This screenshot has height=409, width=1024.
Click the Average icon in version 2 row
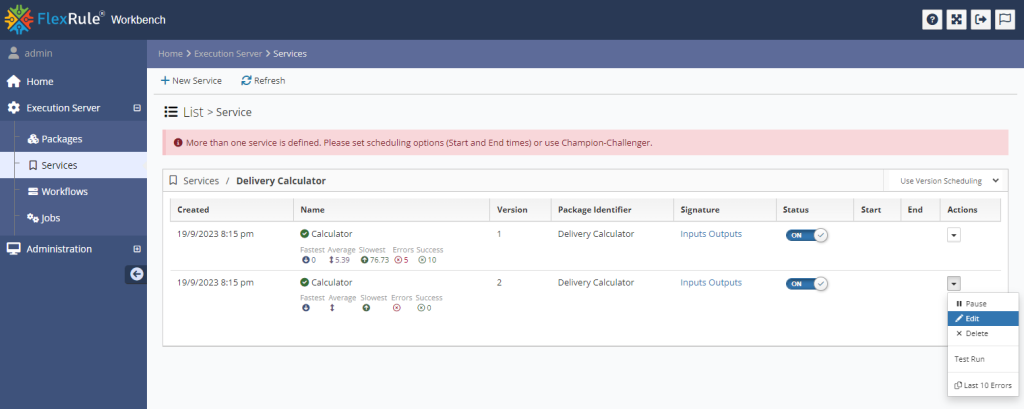[x=332, y=308]
